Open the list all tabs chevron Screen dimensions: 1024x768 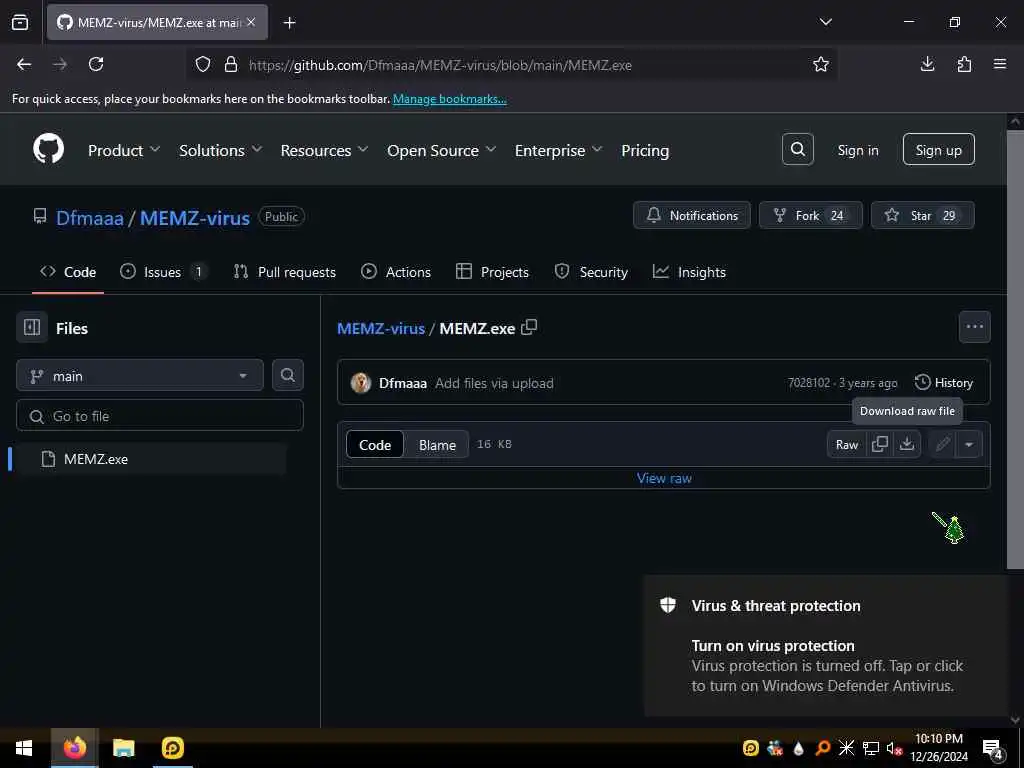tap(825, 22)
